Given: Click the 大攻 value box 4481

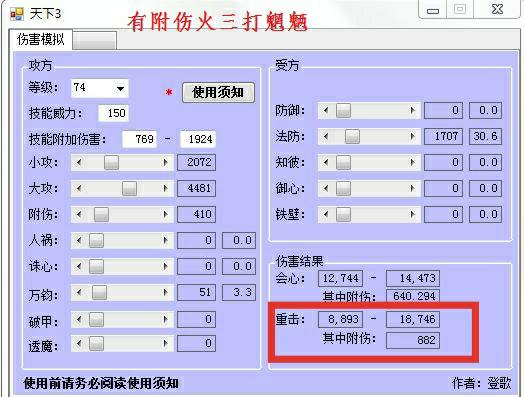Looking at the screenshot, I should (x=196, y=188).
